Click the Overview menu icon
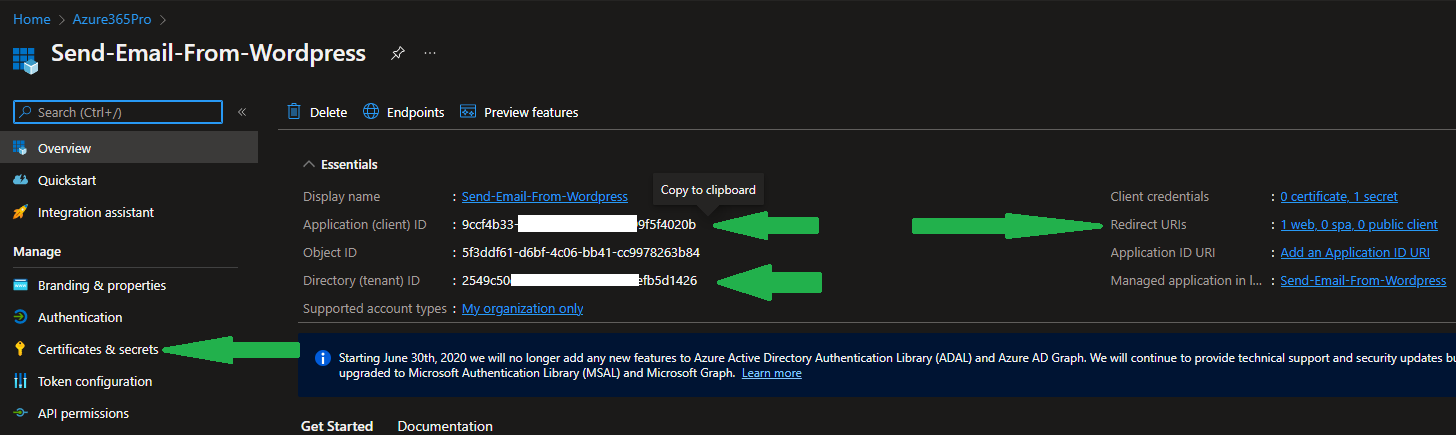This screenshot has width=1456, height=435. click(20, 148)
